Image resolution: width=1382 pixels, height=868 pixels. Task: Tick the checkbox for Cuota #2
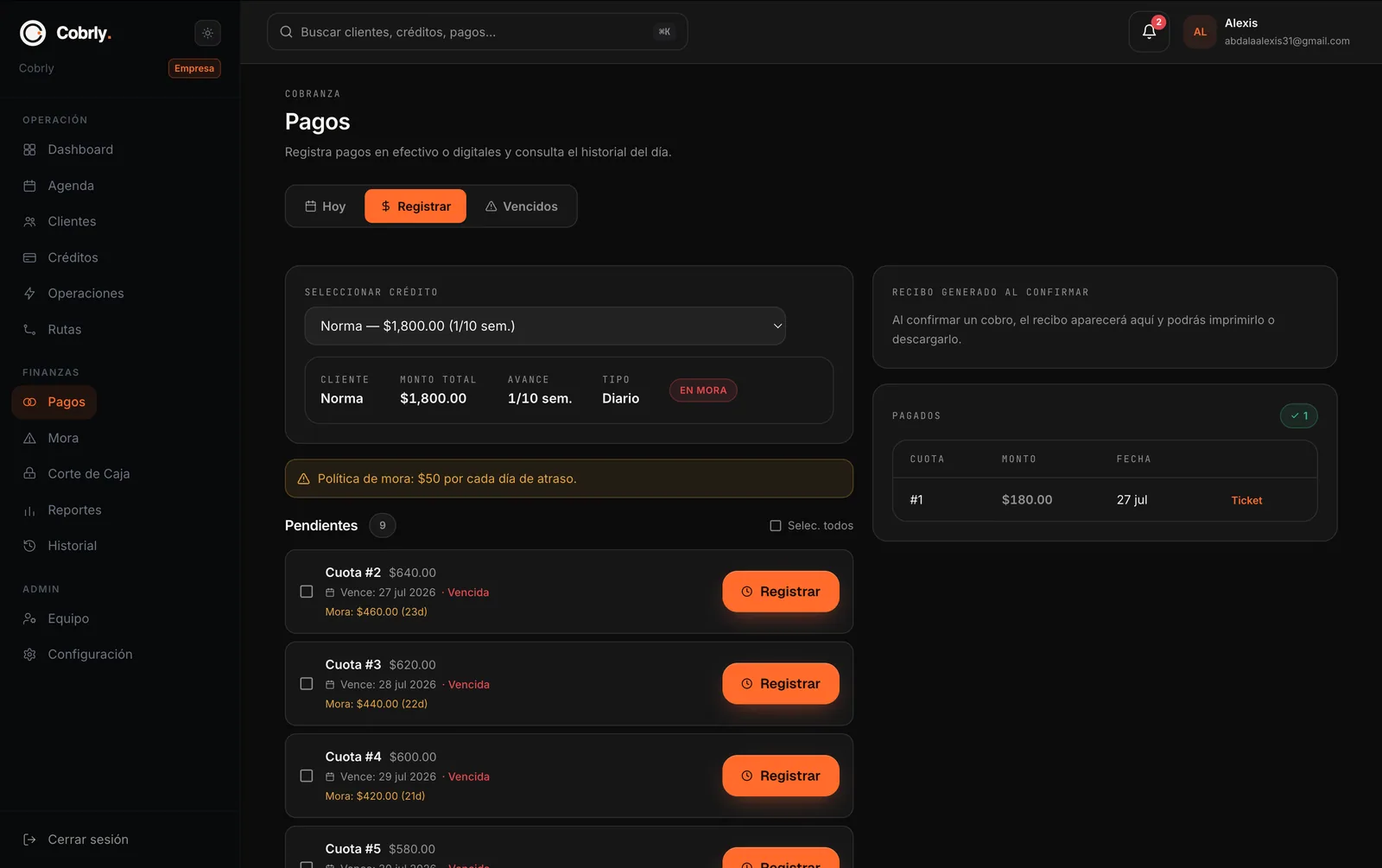(307, 592)
